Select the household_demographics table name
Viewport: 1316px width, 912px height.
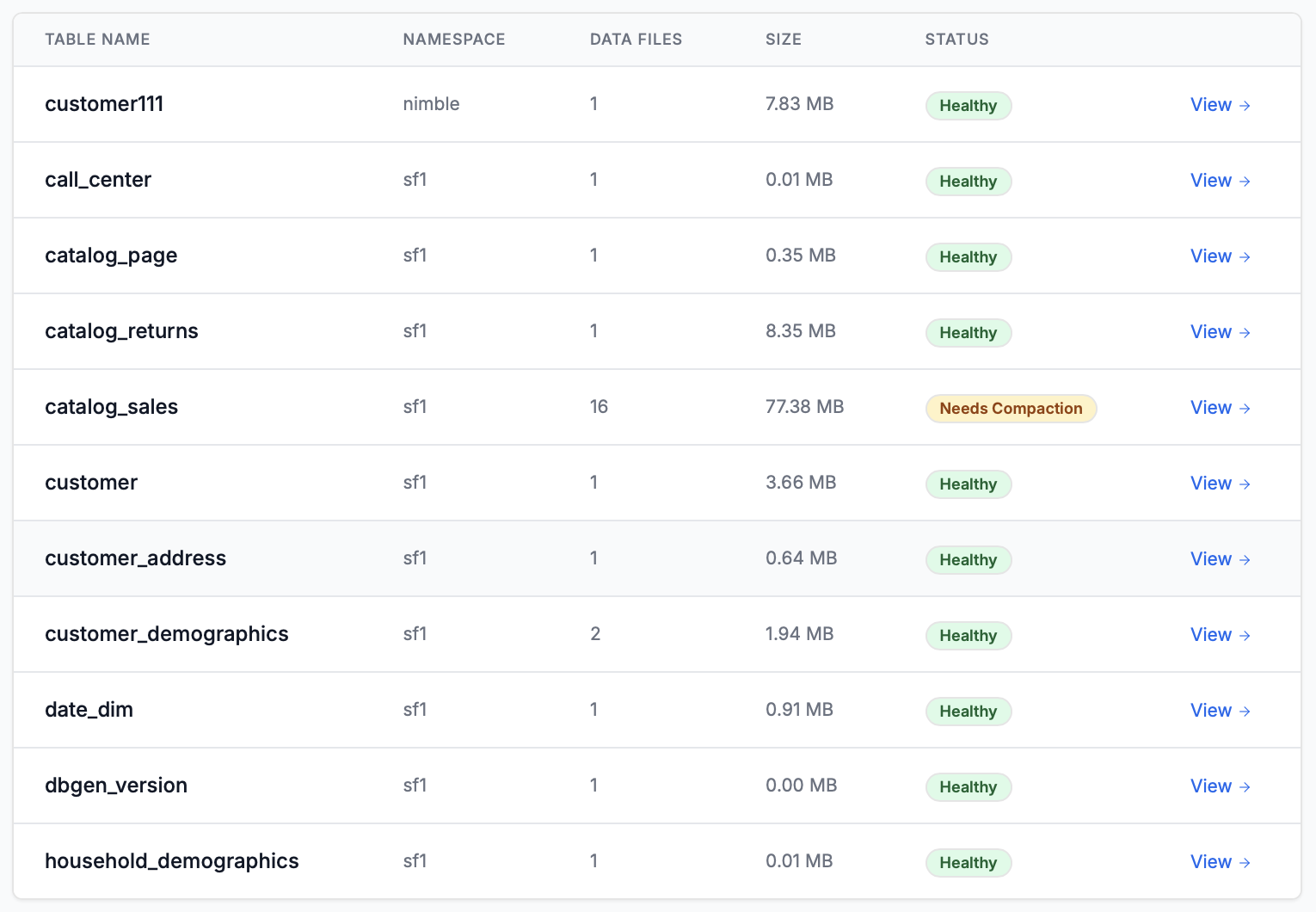pyautogui.click(x=171, y=861)
